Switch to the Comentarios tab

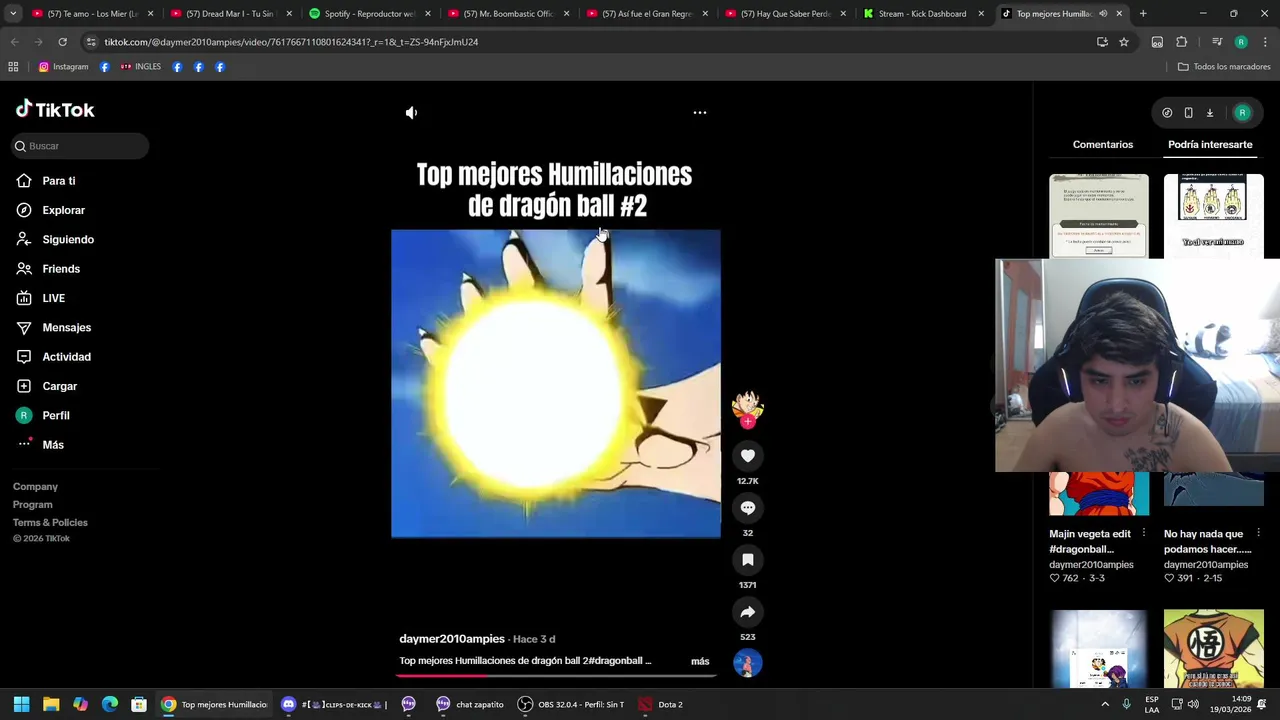1103,145
